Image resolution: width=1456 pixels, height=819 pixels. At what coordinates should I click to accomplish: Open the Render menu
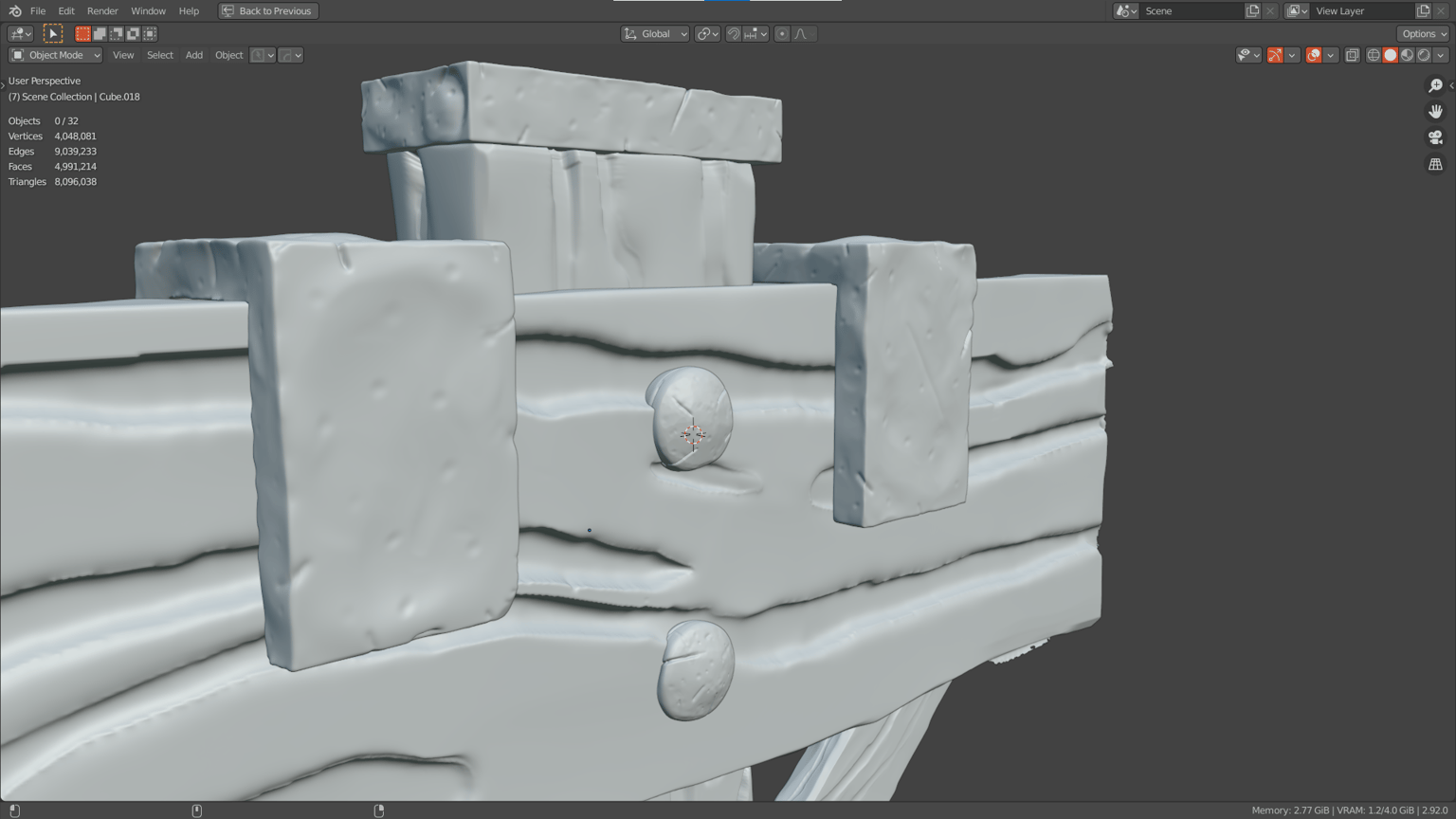tap(102, 10)
